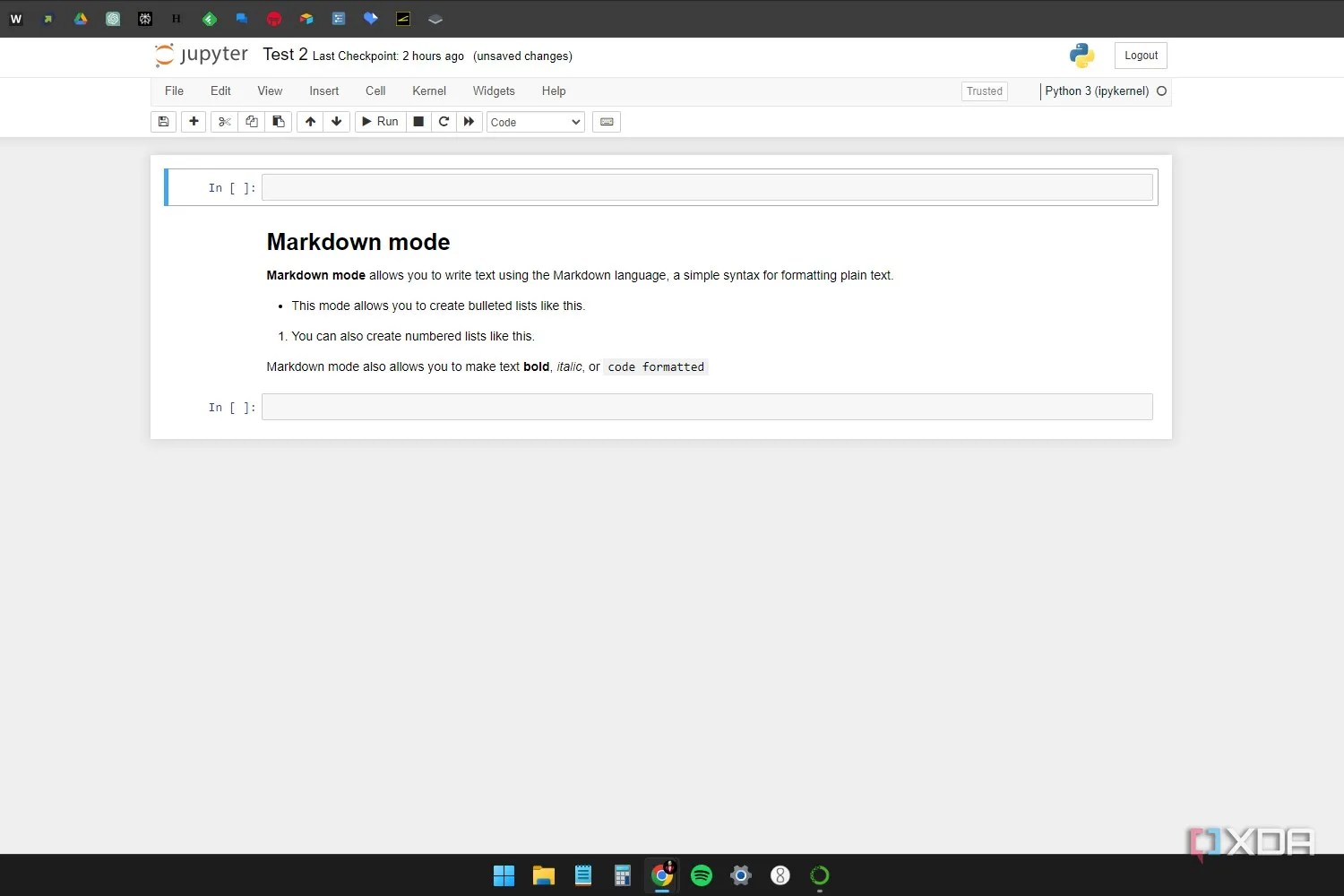Open the Widgets menu
This screenshot has height=896, width=1344.
(x=493, y=90)
